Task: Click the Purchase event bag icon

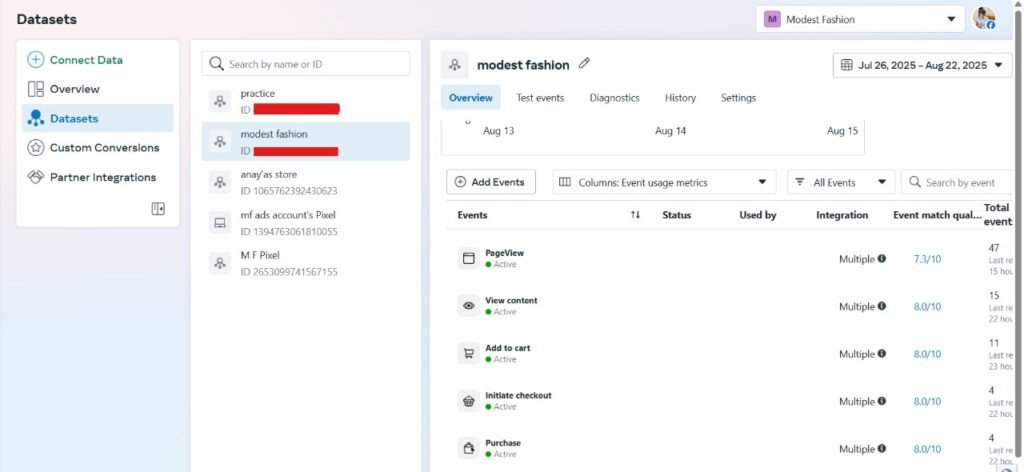Action: (x=468, y=448)
